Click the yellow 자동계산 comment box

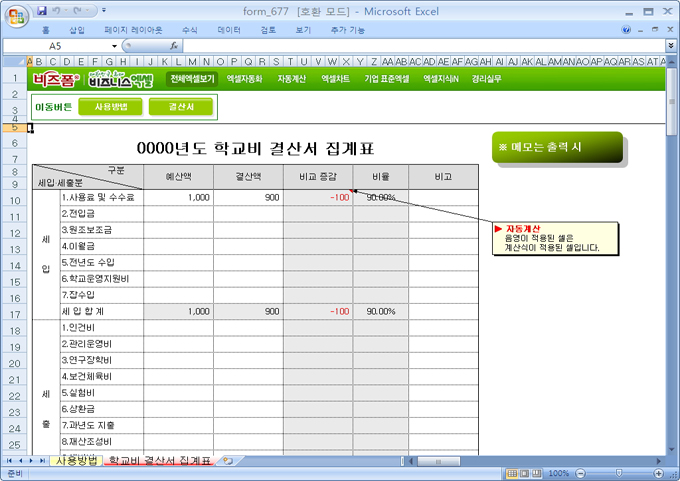[x=555, y=239]
